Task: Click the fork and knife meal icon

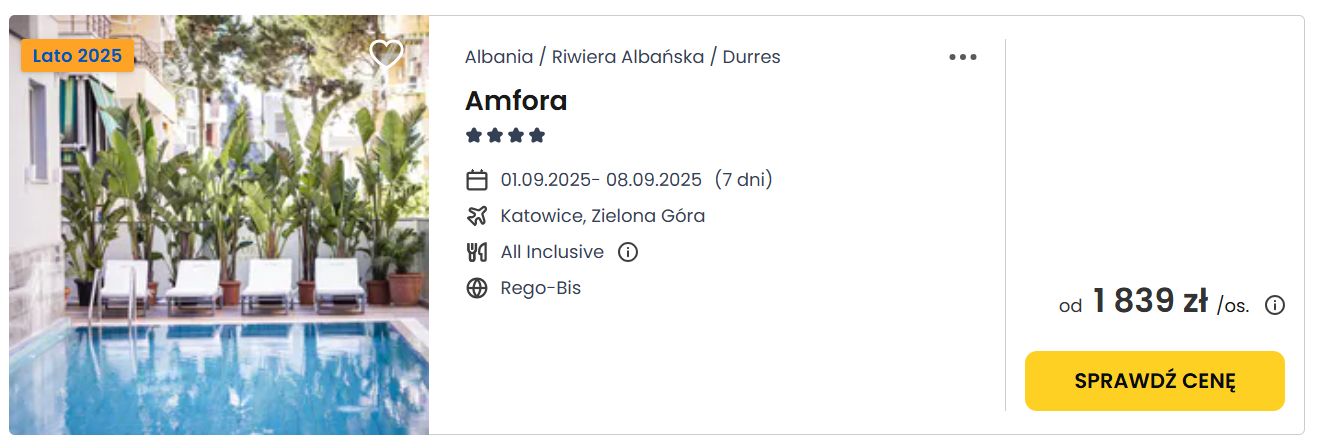Action: coord(477,252)
